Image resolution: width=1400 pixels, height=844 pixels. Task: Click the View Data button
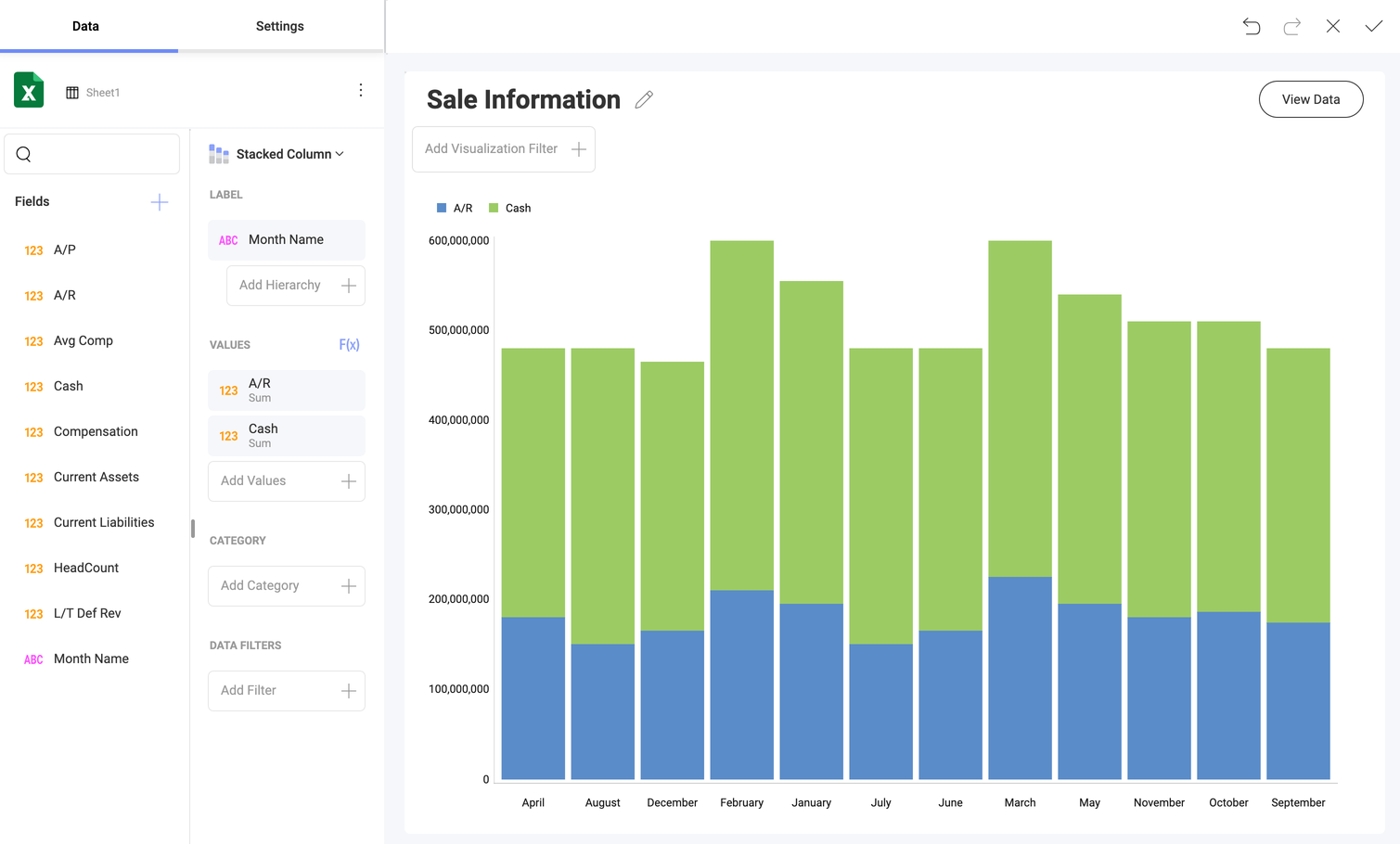tap(1311, 99)
